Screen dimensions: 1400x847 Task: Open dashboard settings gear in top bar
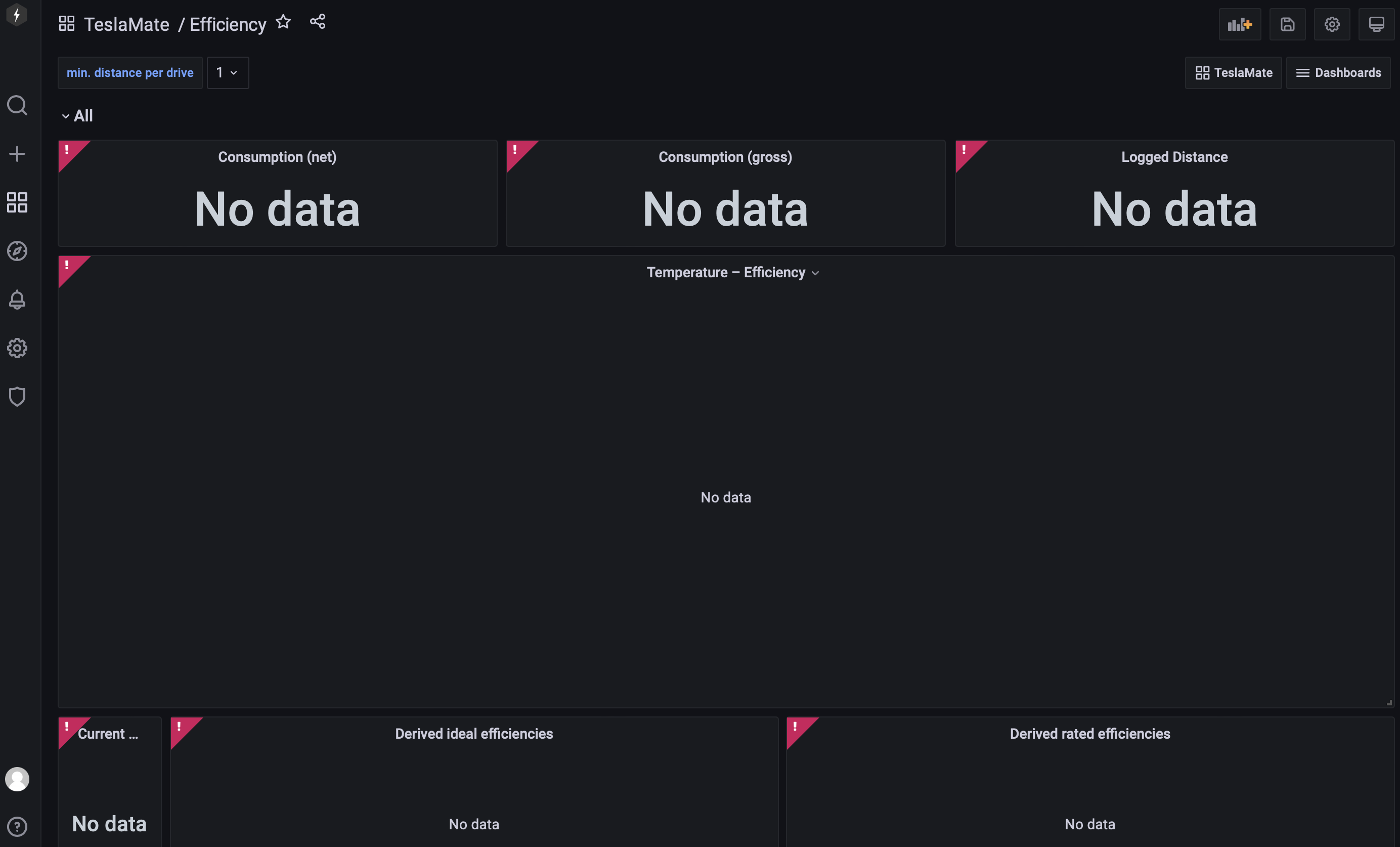pyautogui.click(x=1332, y=24)
